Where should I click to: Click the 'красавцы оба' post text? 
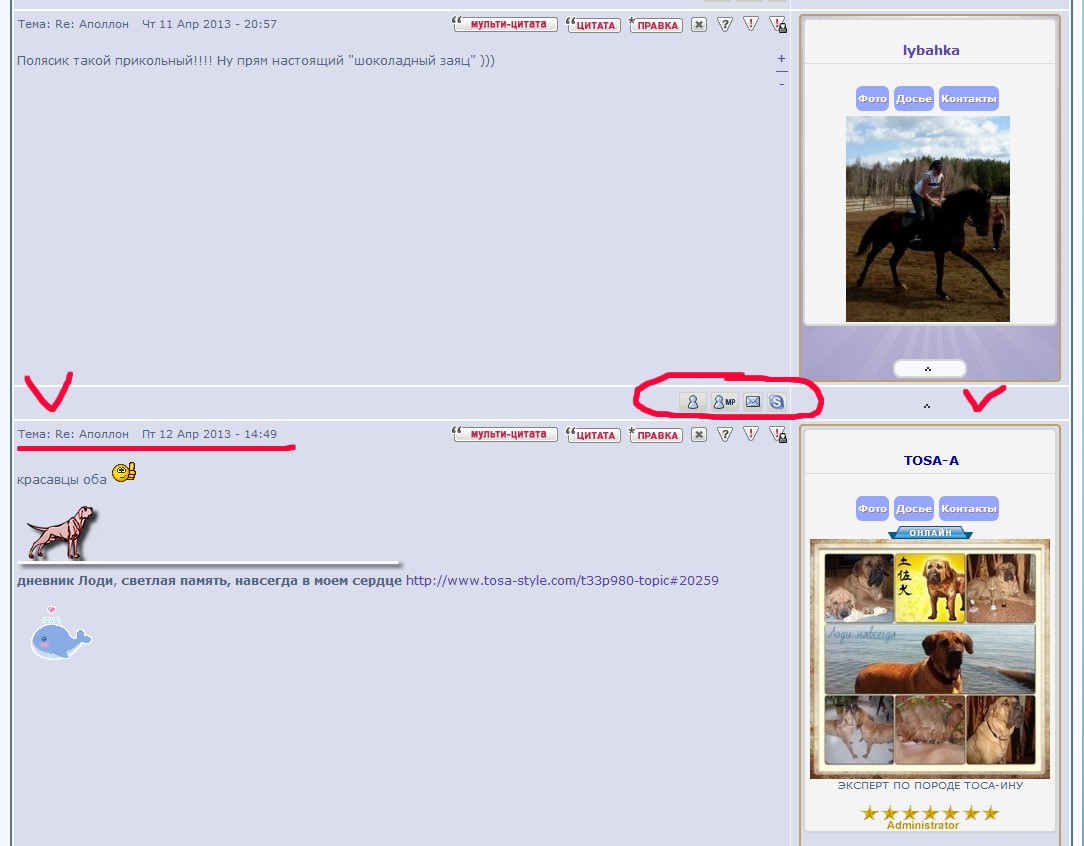62,479
